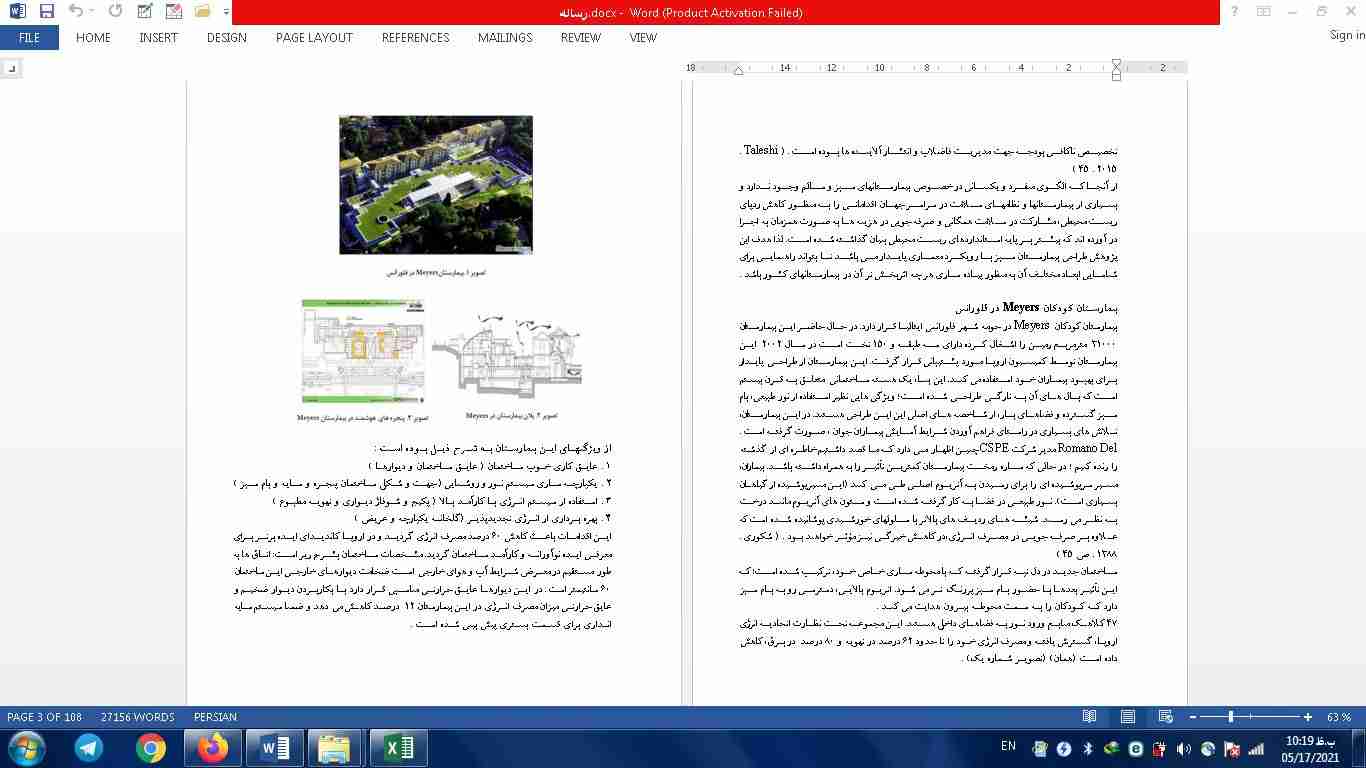Open the Customize Quick Access Toolbar dropdown
The image size is (1366, 768).
tap(227, 12)
